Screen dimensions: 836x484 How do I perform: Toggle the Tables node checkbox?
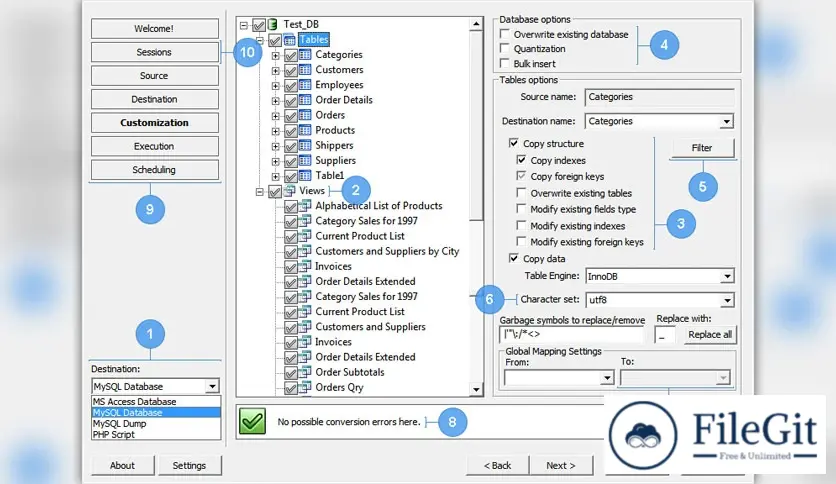[x=275, y=41]
